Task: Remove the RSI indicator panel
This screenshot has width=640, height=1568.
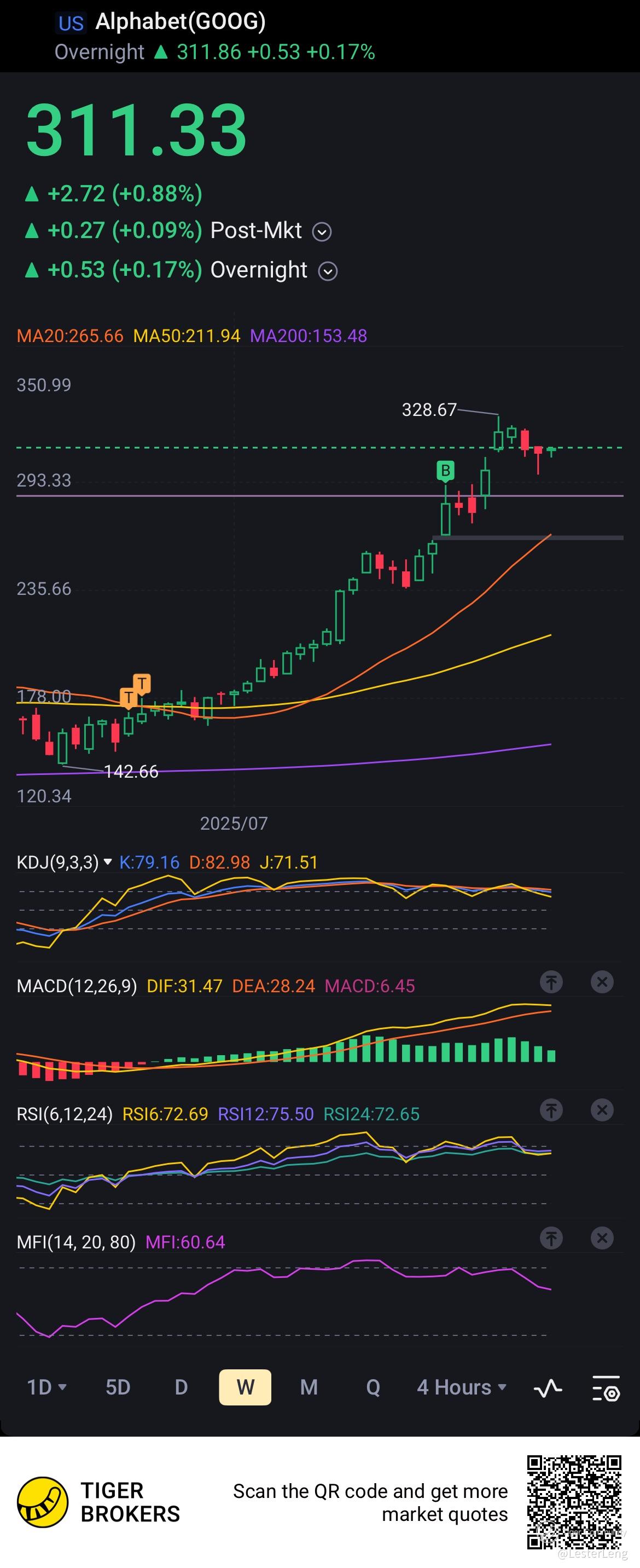Action: tap(602, 1110)
